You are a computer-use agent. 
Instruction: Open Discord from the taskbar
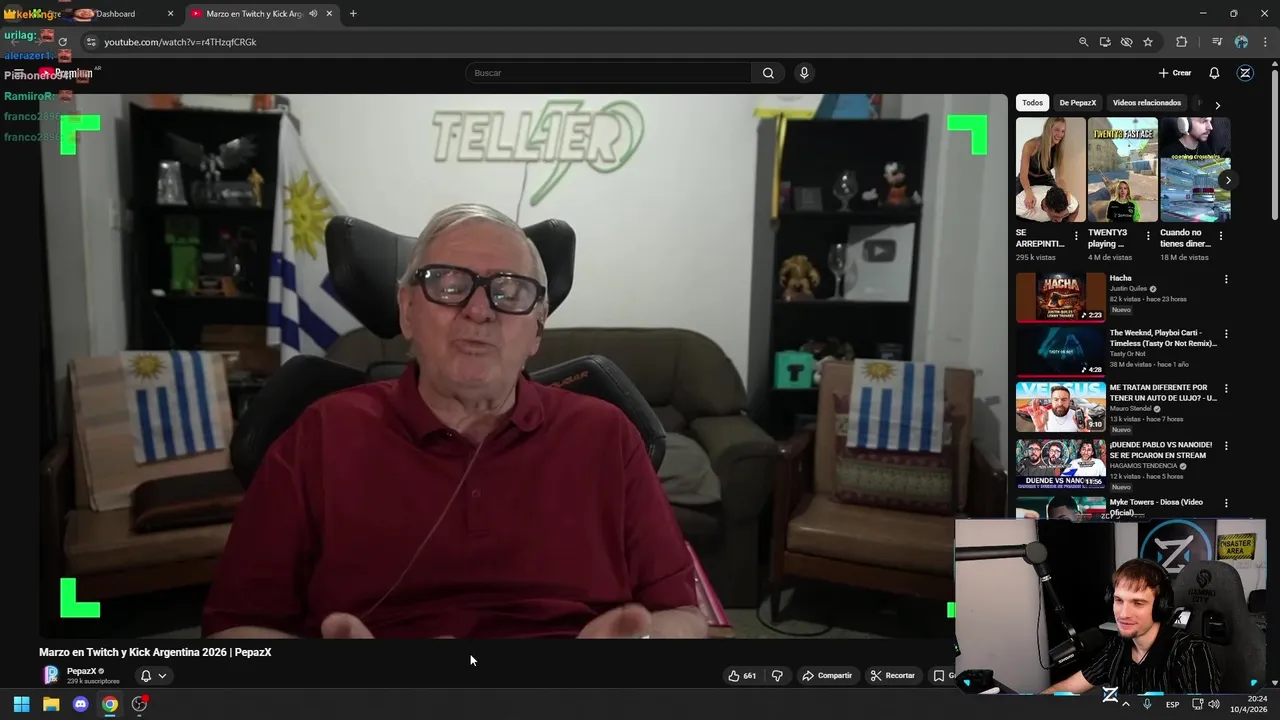pos(80,704)
